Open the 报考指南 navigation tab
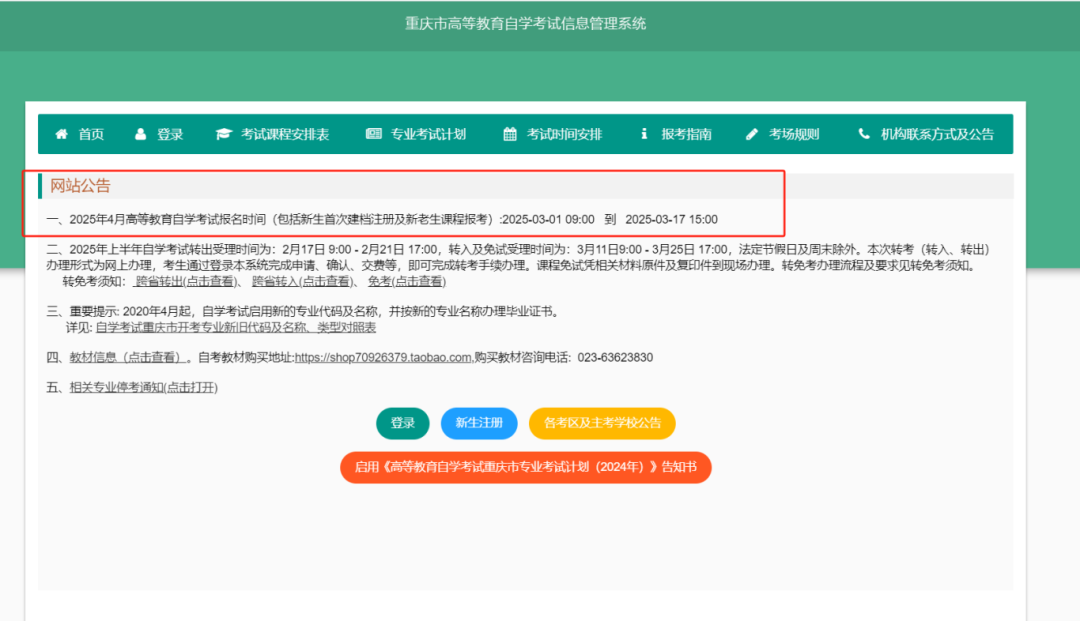 tap(686, 133)
